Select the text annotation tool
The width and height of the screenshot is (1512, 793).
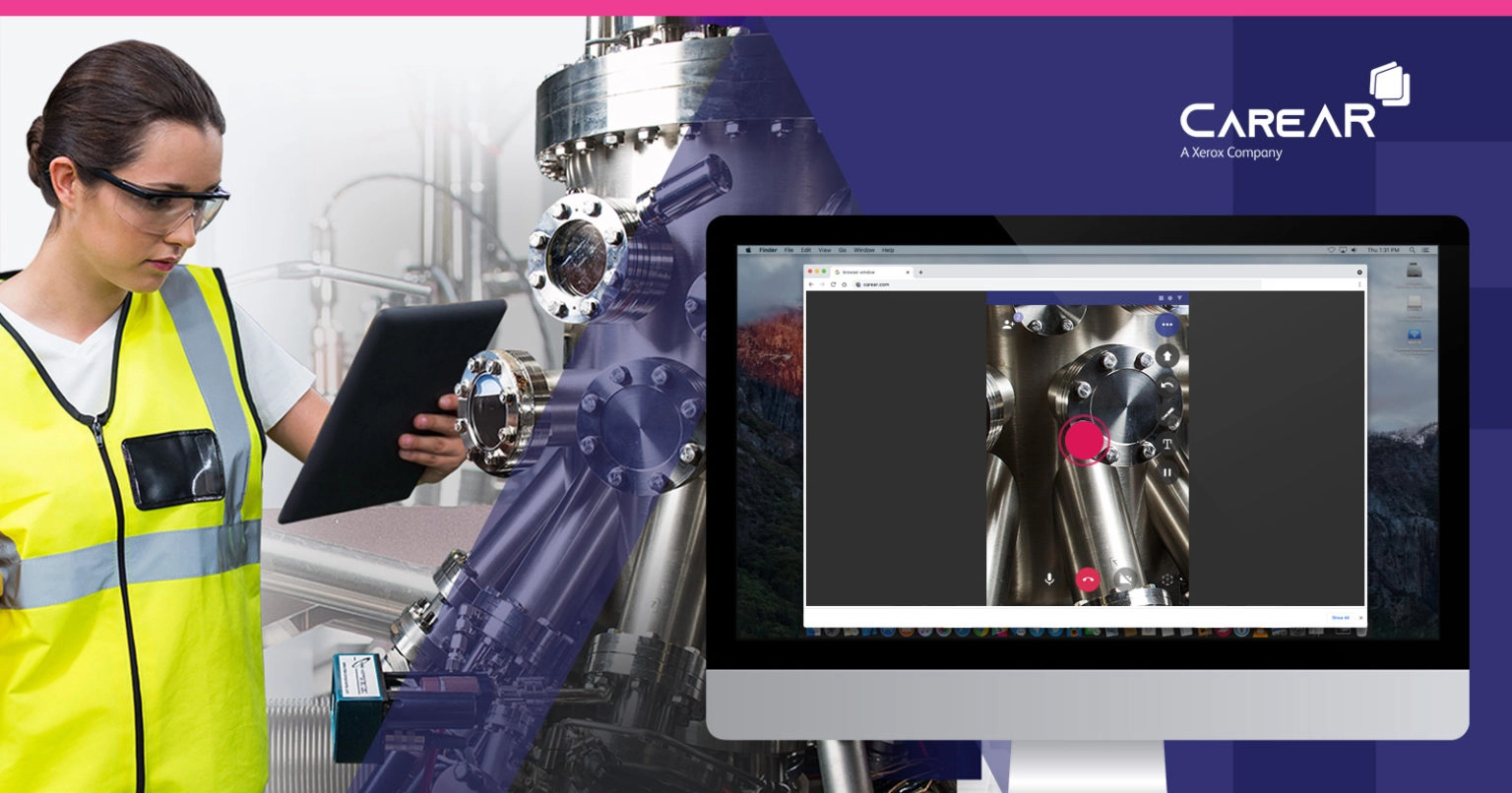(x=1166, y=444)
